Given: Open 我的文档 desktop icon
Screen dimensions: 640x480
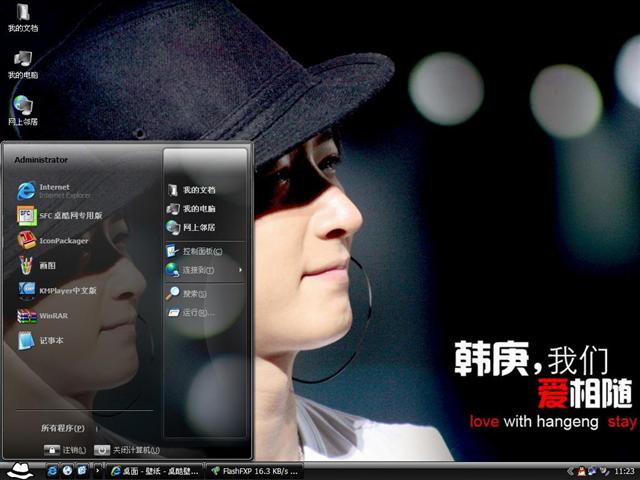Looking at the screenshot, I should click(x=23, y=18).
